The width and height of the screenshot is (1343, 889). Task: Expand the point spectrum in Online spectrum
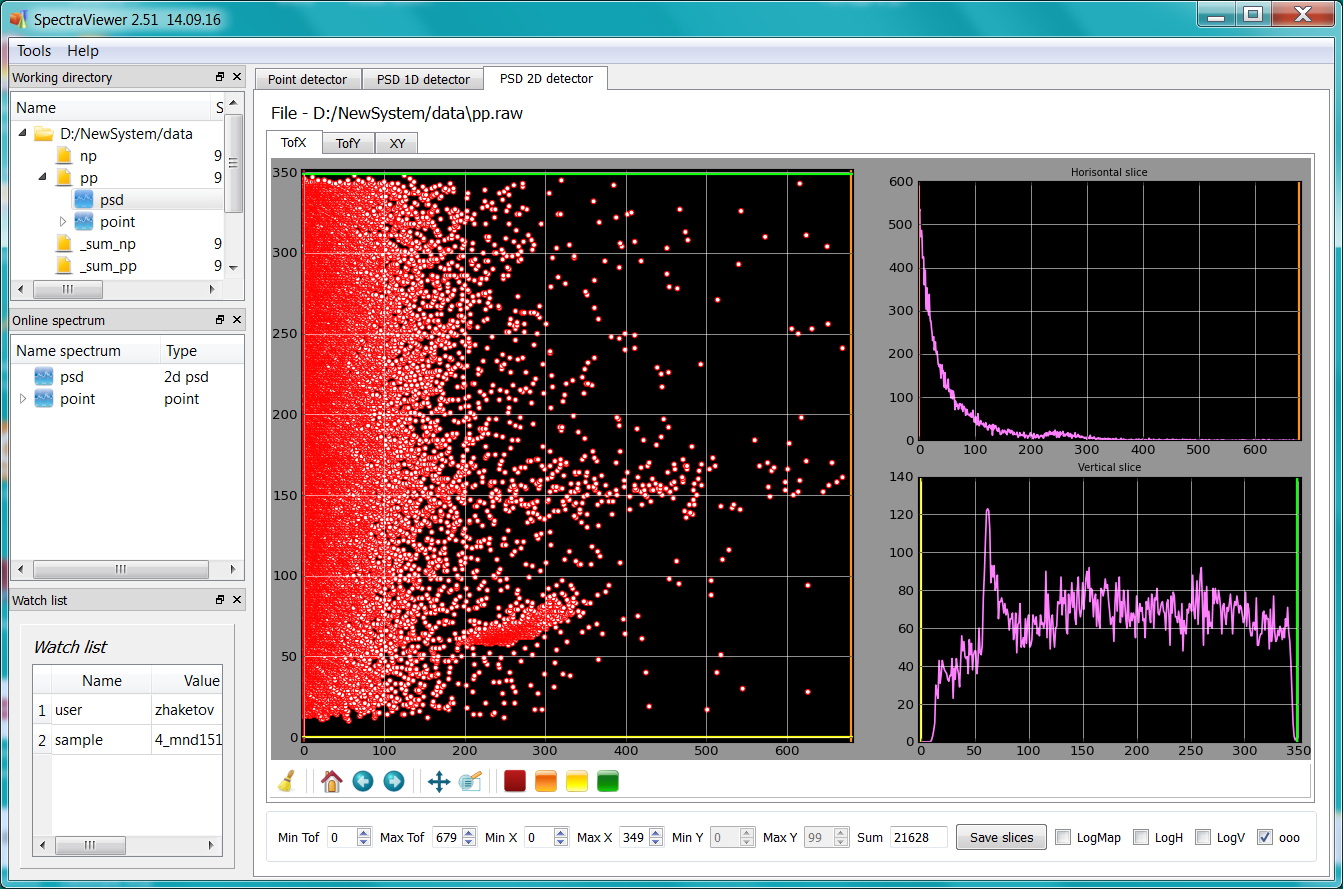pyautogui.click(x=24, y=399)
